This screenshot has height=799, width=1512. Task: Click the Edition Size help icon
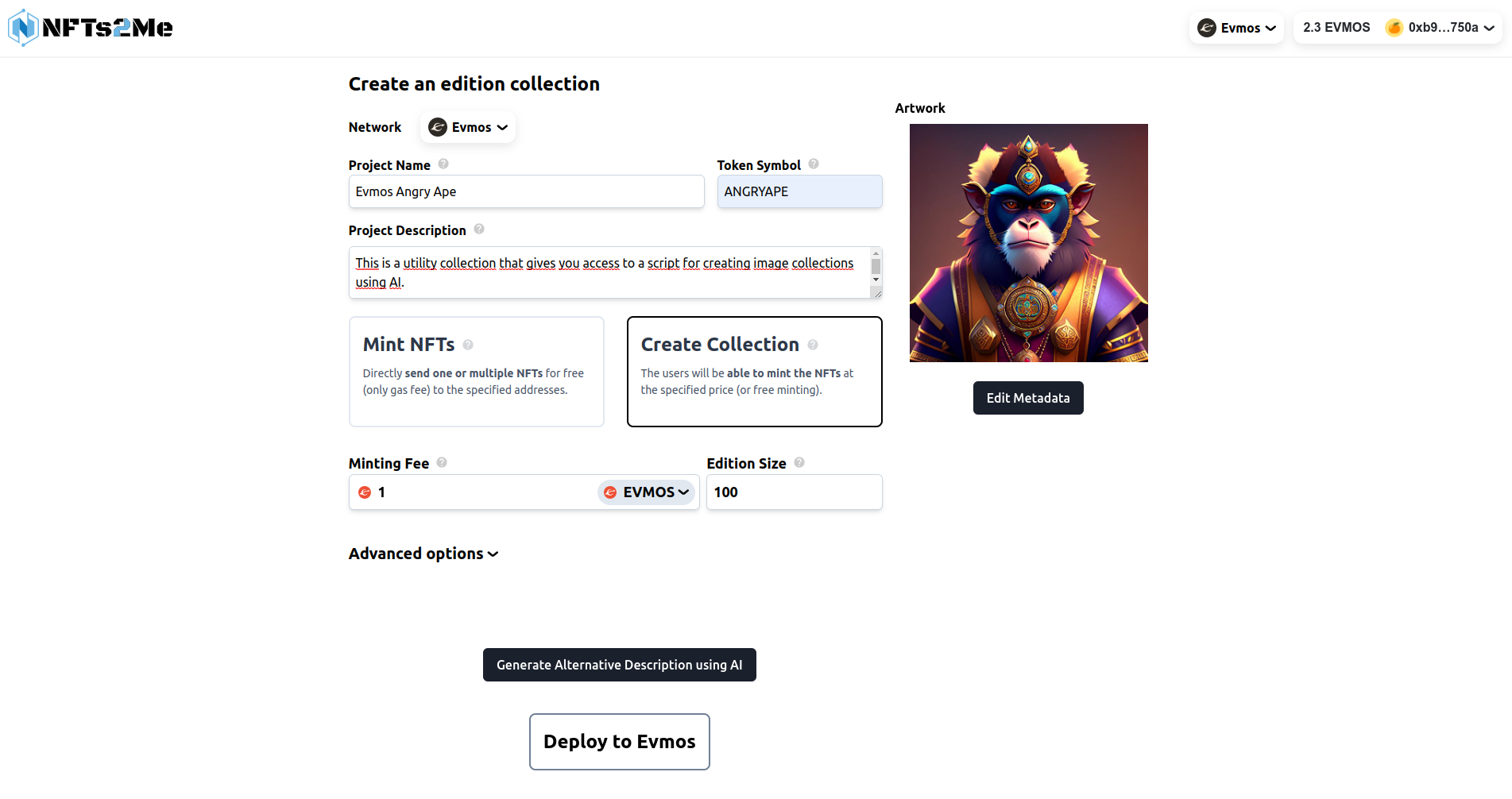(x=799, y=461)
